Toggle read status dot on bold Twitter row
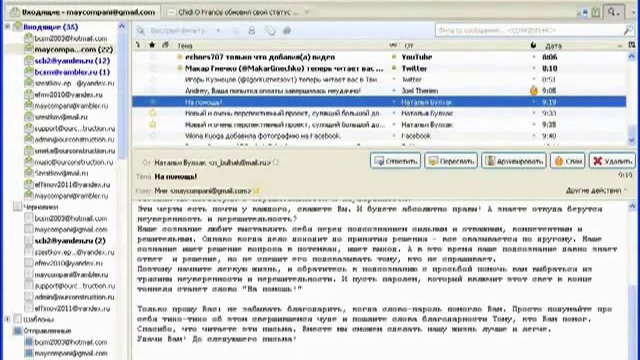The image size is (640, 360). click(394, 68)
